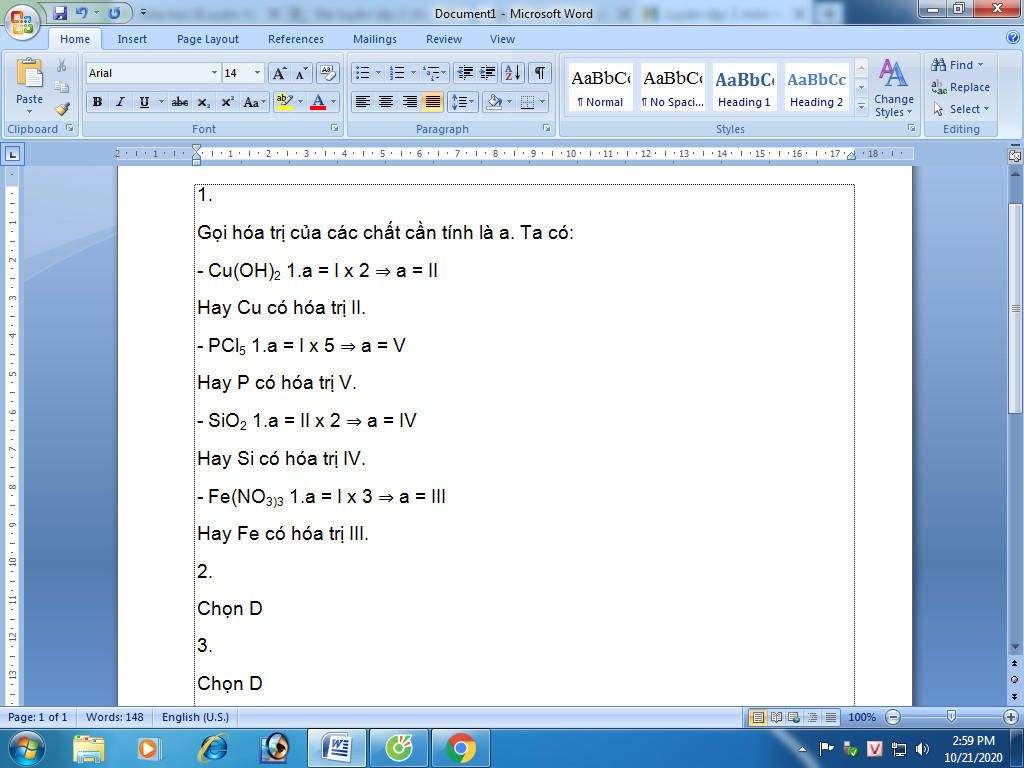The image size is (1024, 768).
Task: Apply red font color
Action: click(x=318, y=102)
